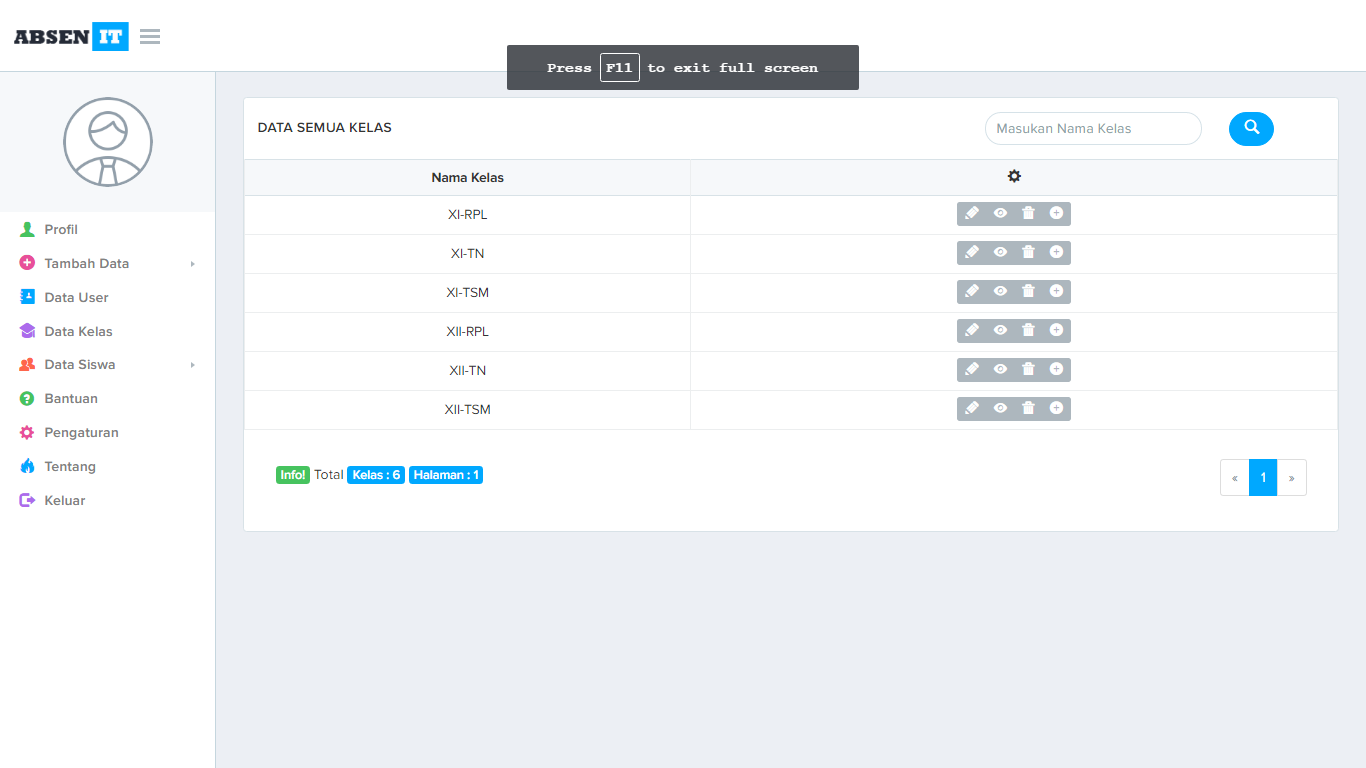The width and height of the screenshot is (1366, 768).
Task: Click the eye icon for XII-TN
Action: click(x=1000, y=369)
